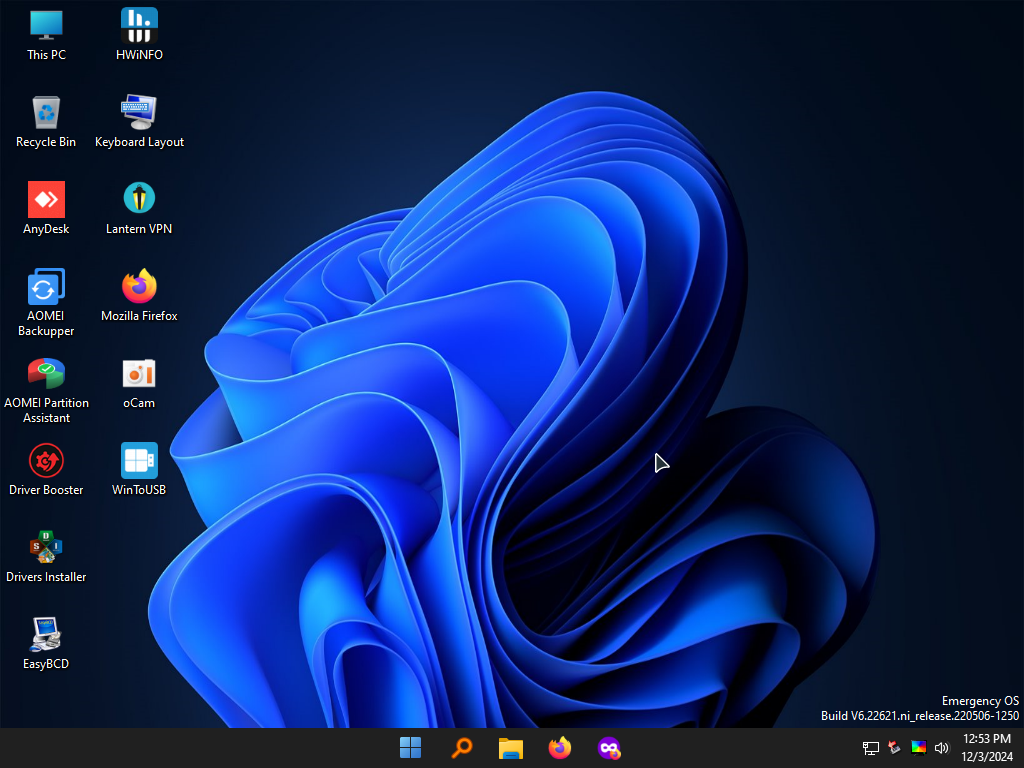Open EasyBCD boot editor
1024x768 pixels.
point(46,634)
